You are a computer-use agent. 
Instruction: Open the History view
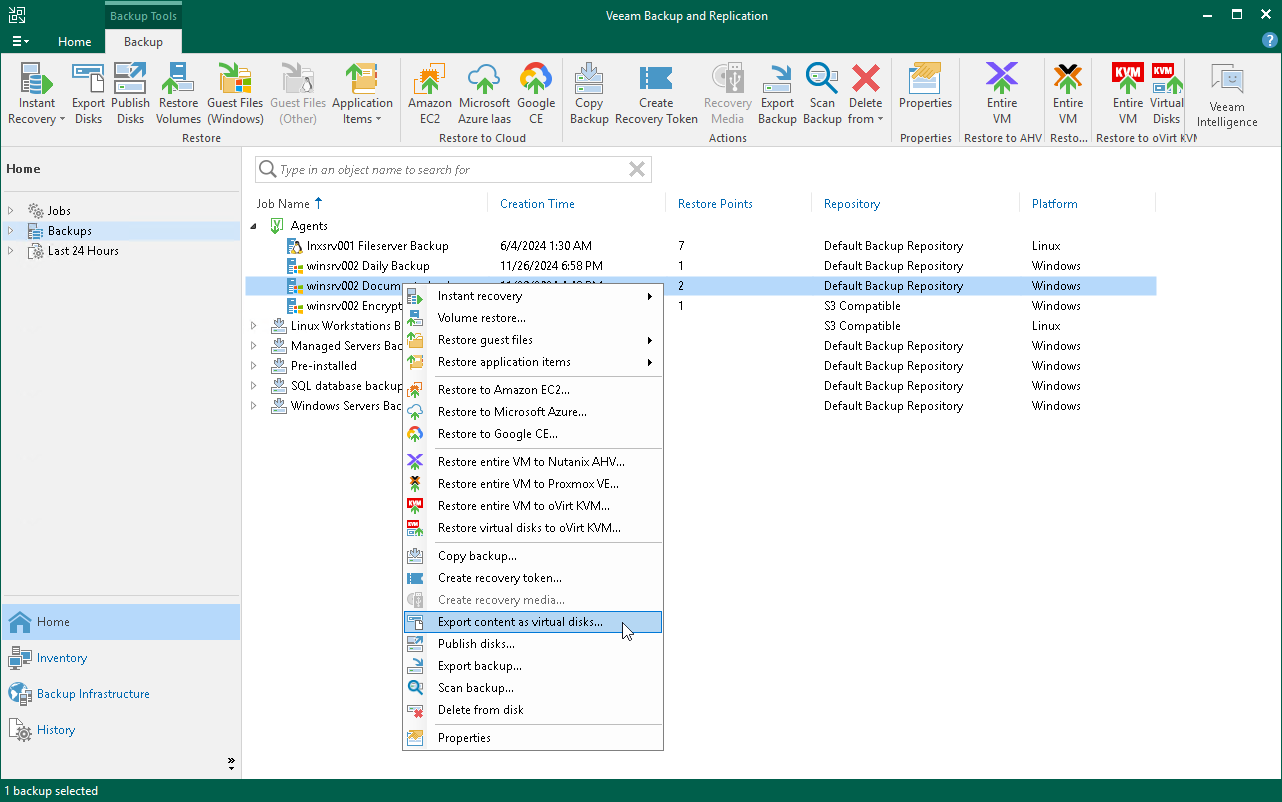(54, 730)
